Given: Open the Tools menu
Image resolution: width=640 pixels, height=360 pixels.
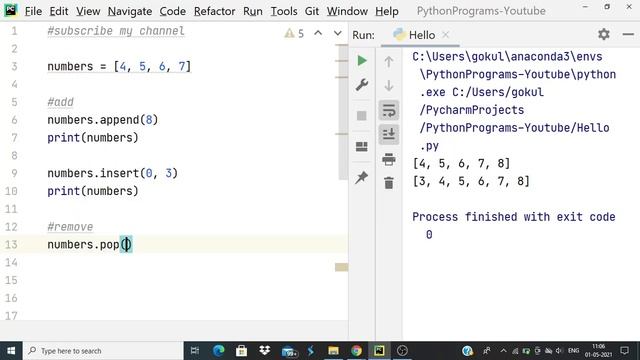Looking at the screenshot, I should (x=284, y=11).
